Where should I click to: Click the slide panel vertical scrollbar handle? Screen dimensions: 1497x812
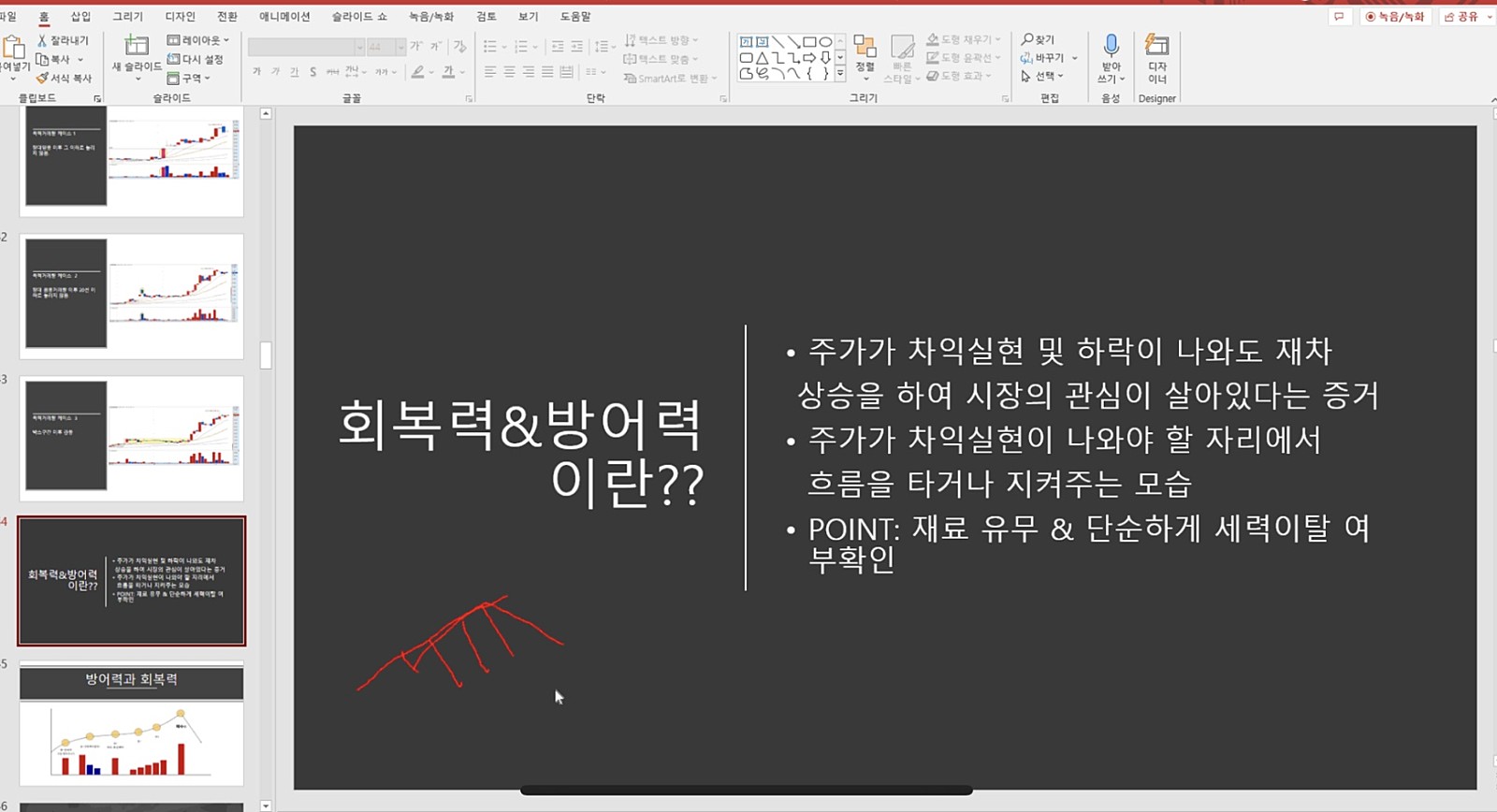(x=266, y=355)
